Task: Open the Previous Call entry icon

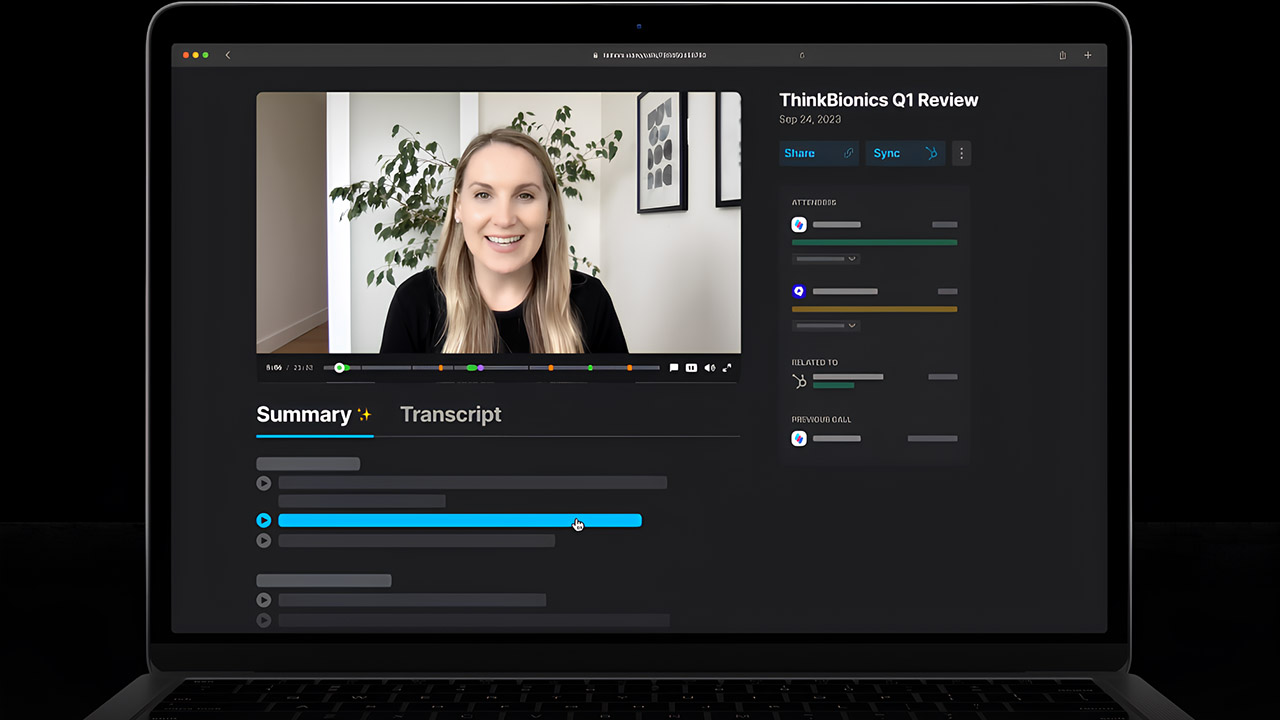Action: 799,438
